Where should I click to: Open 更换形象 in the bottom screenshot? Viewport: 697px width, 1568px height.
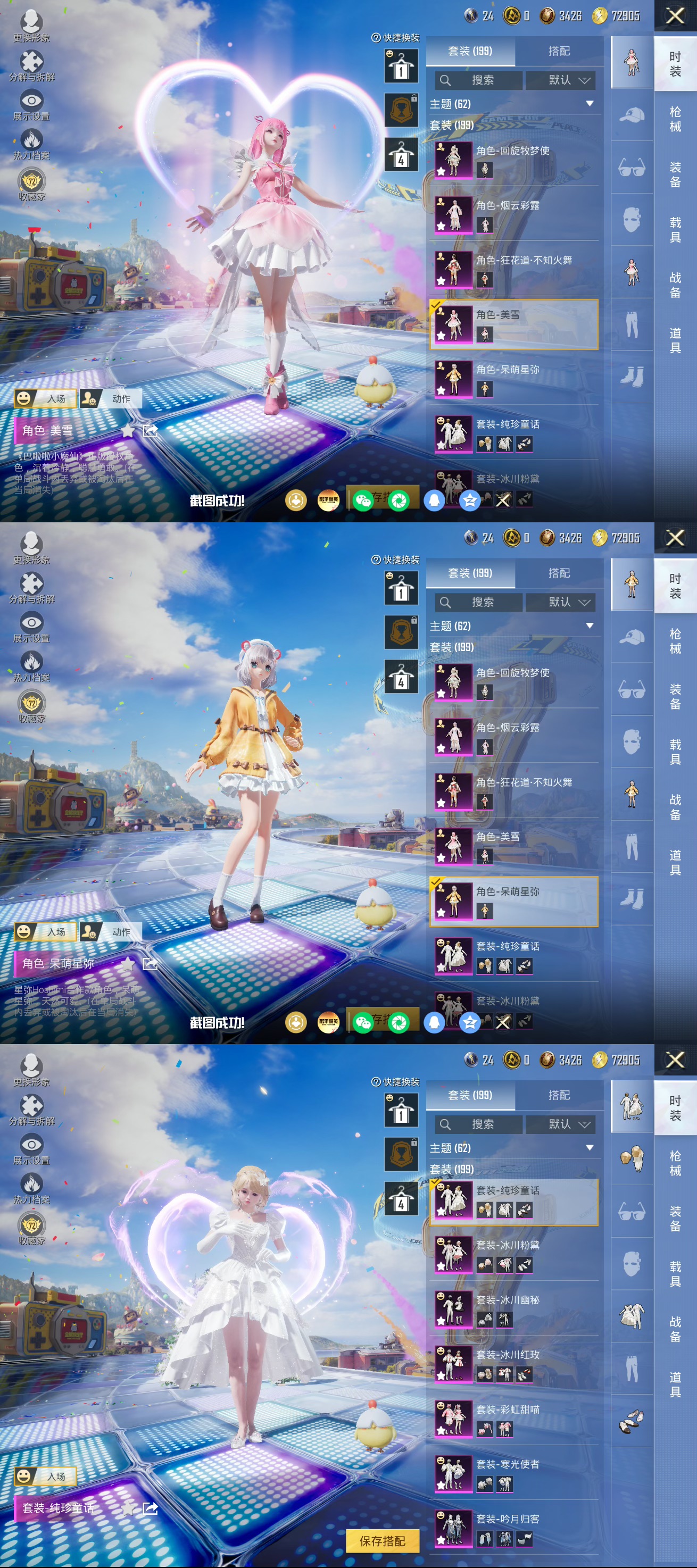click(x=31, y=1070)
